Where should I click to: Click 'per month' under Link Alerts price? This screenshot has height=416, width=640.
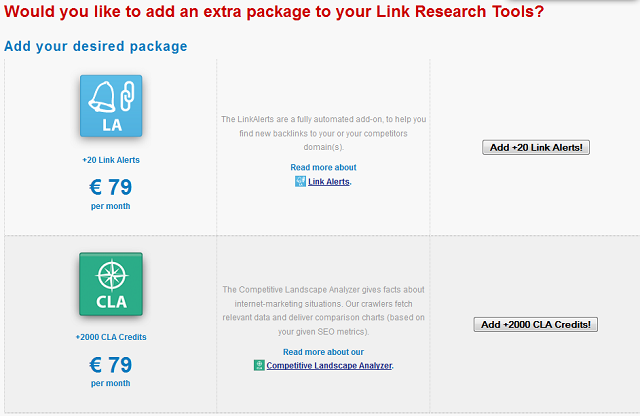point(111,206)
